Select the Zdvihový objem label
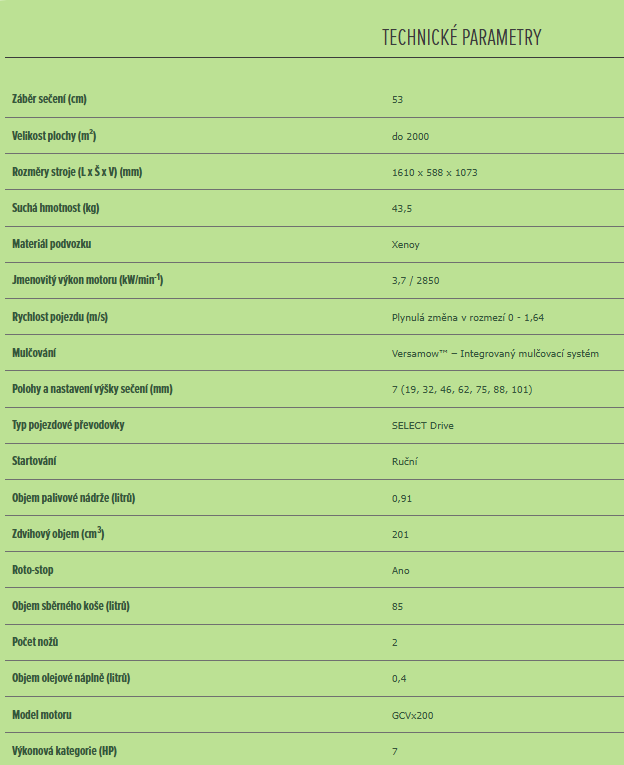Screen dimensions: 624x765 (x=58, y=533)
